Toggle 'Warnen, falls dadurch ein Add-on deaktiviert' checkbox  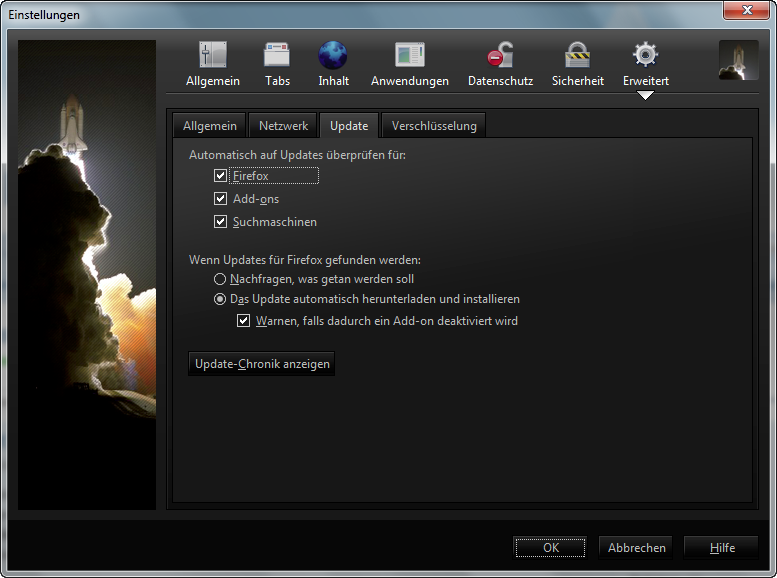(x=243, y=321)
